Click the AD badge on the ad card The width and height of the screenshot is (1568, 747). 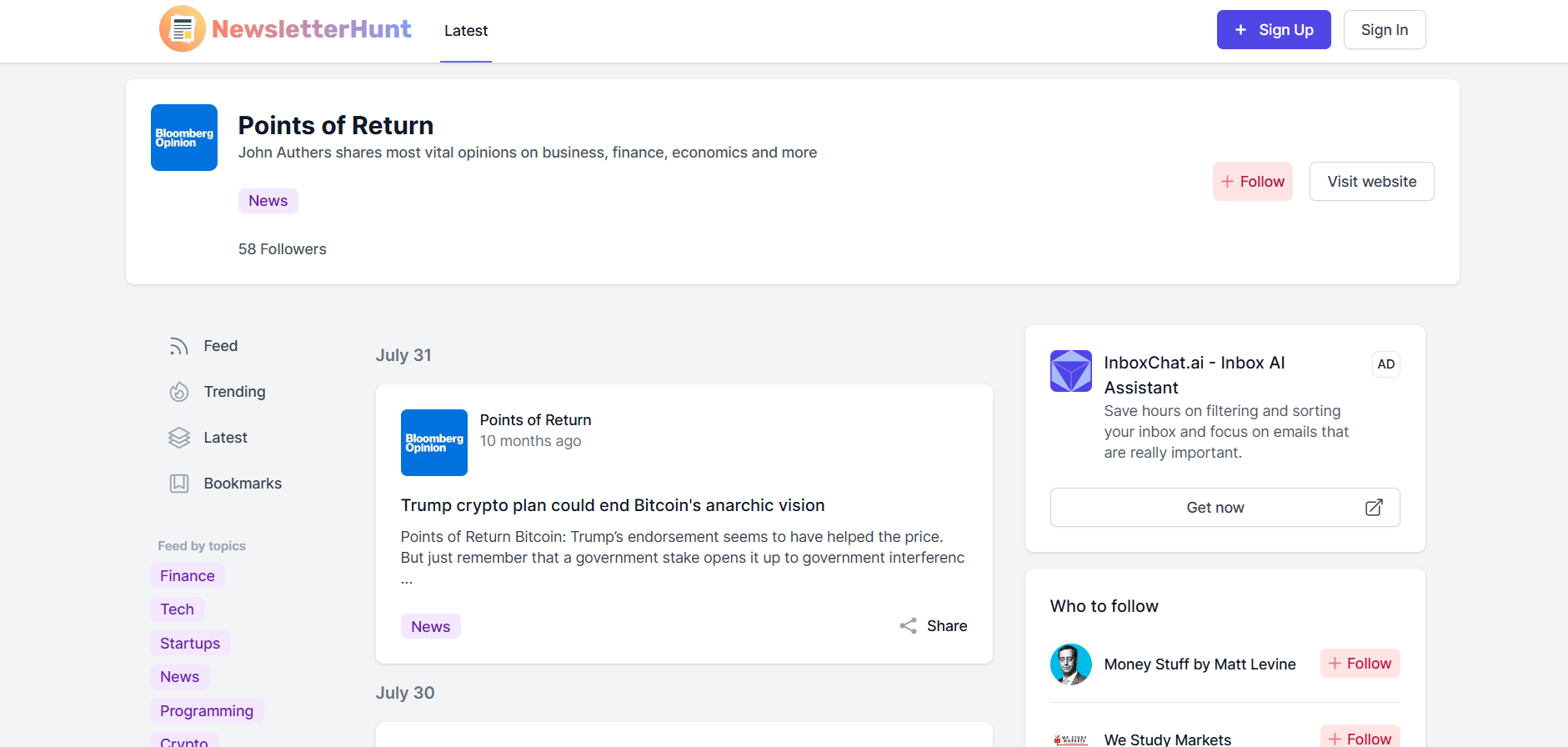pyautogui.click(x=1386, y=364)
